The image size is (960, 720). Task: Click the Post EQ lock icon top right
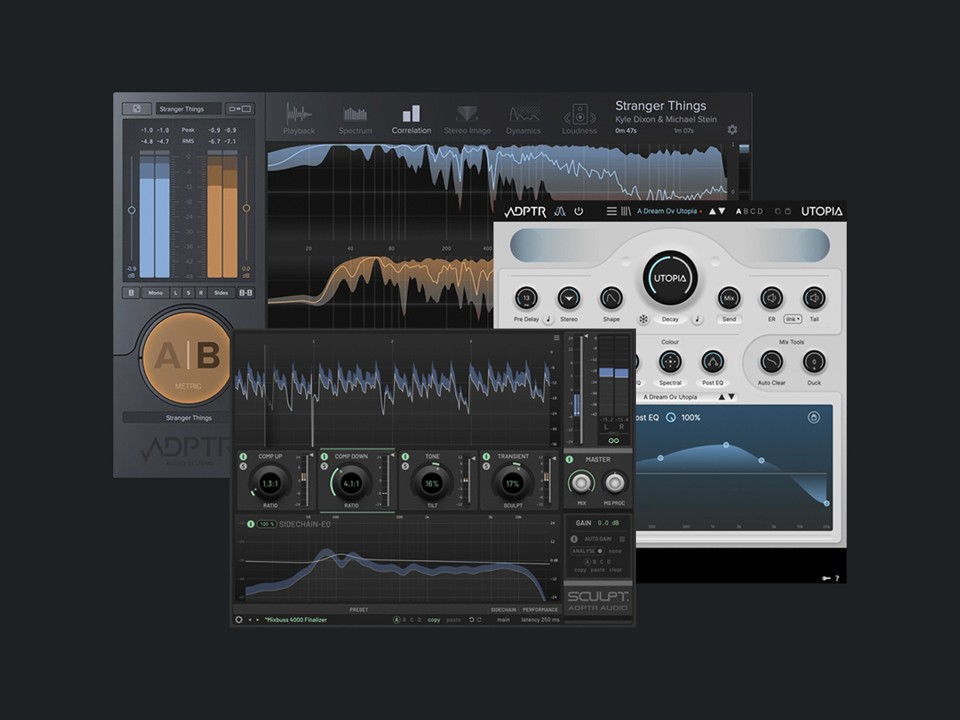(x=814, y=418)
